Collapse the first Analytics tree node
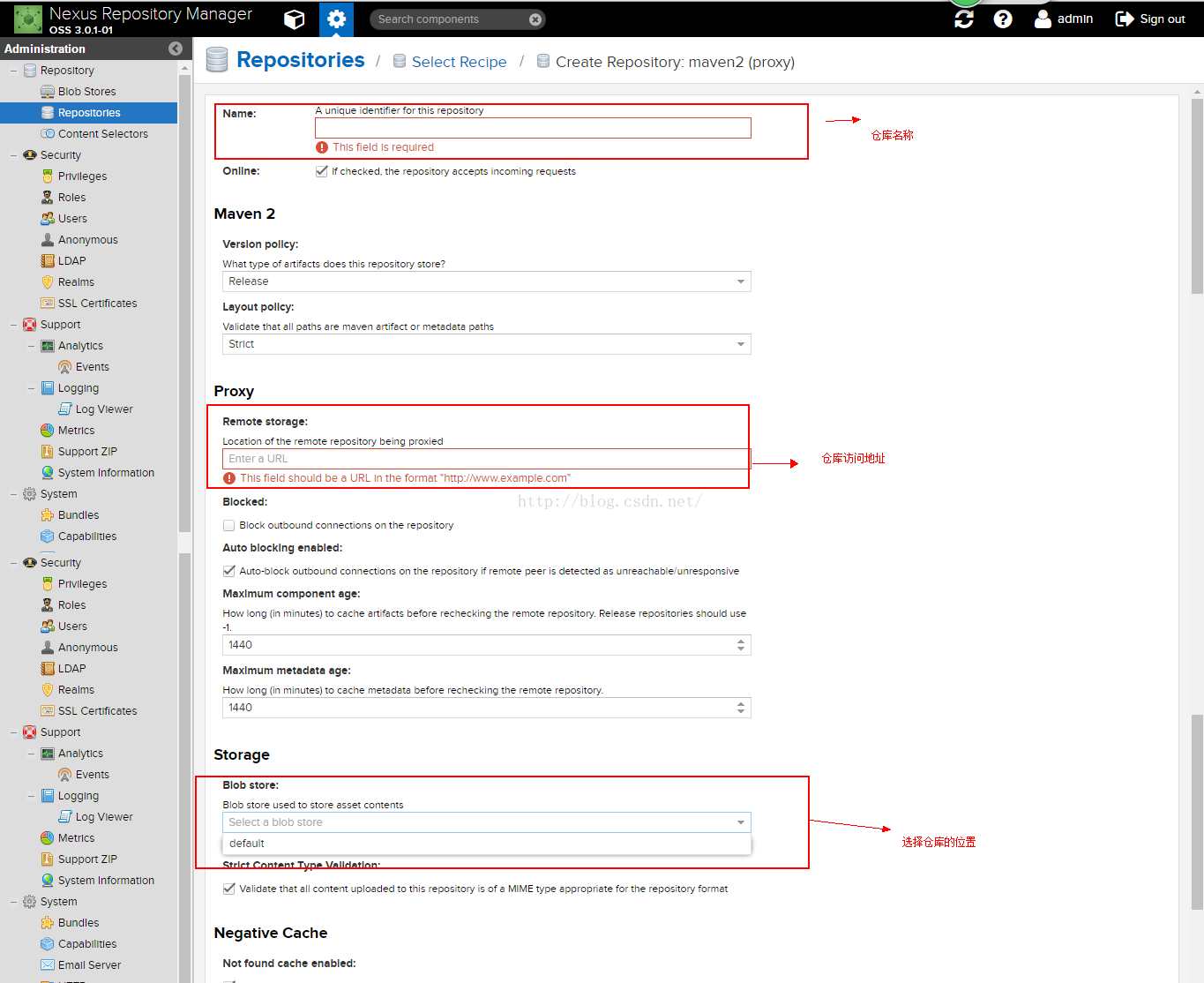The height and width of the screenshot is (983, 1204). (x=31, y=346)
